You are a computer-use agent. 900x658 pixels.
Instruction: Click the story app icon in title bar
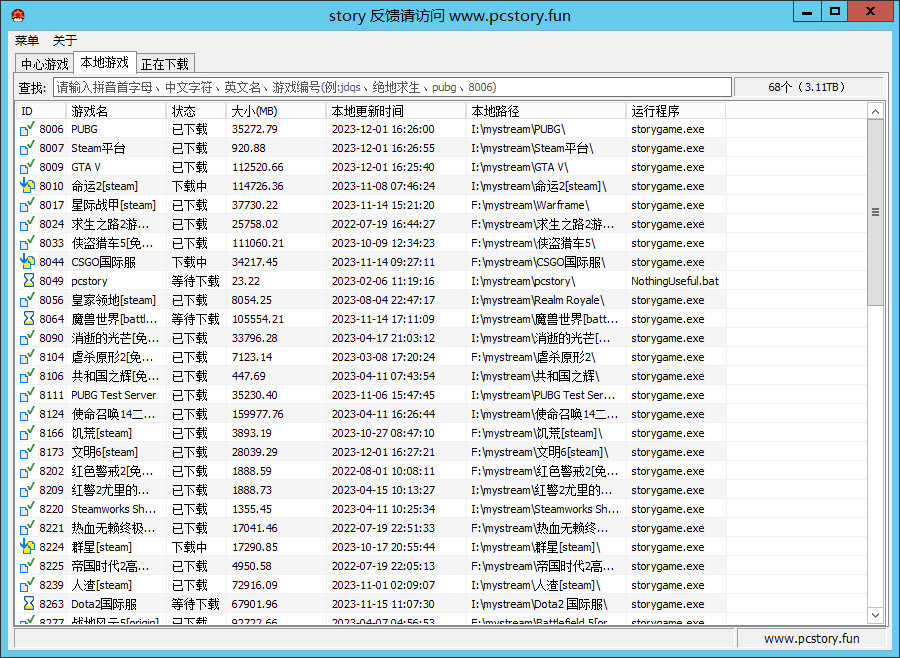tap(18, 15)
